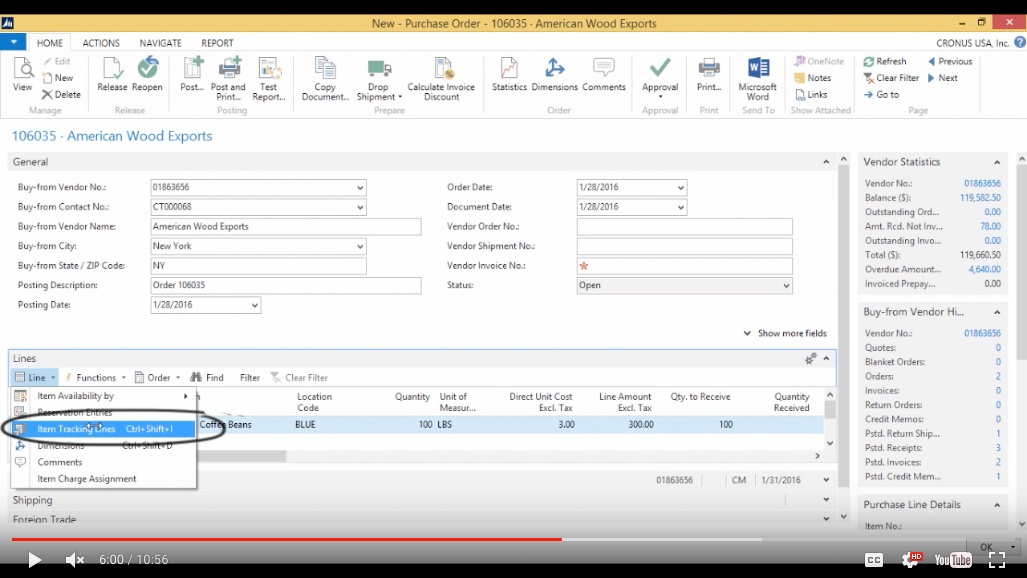
Task: Open the Posting Date picker
Action: coord(254,305)
